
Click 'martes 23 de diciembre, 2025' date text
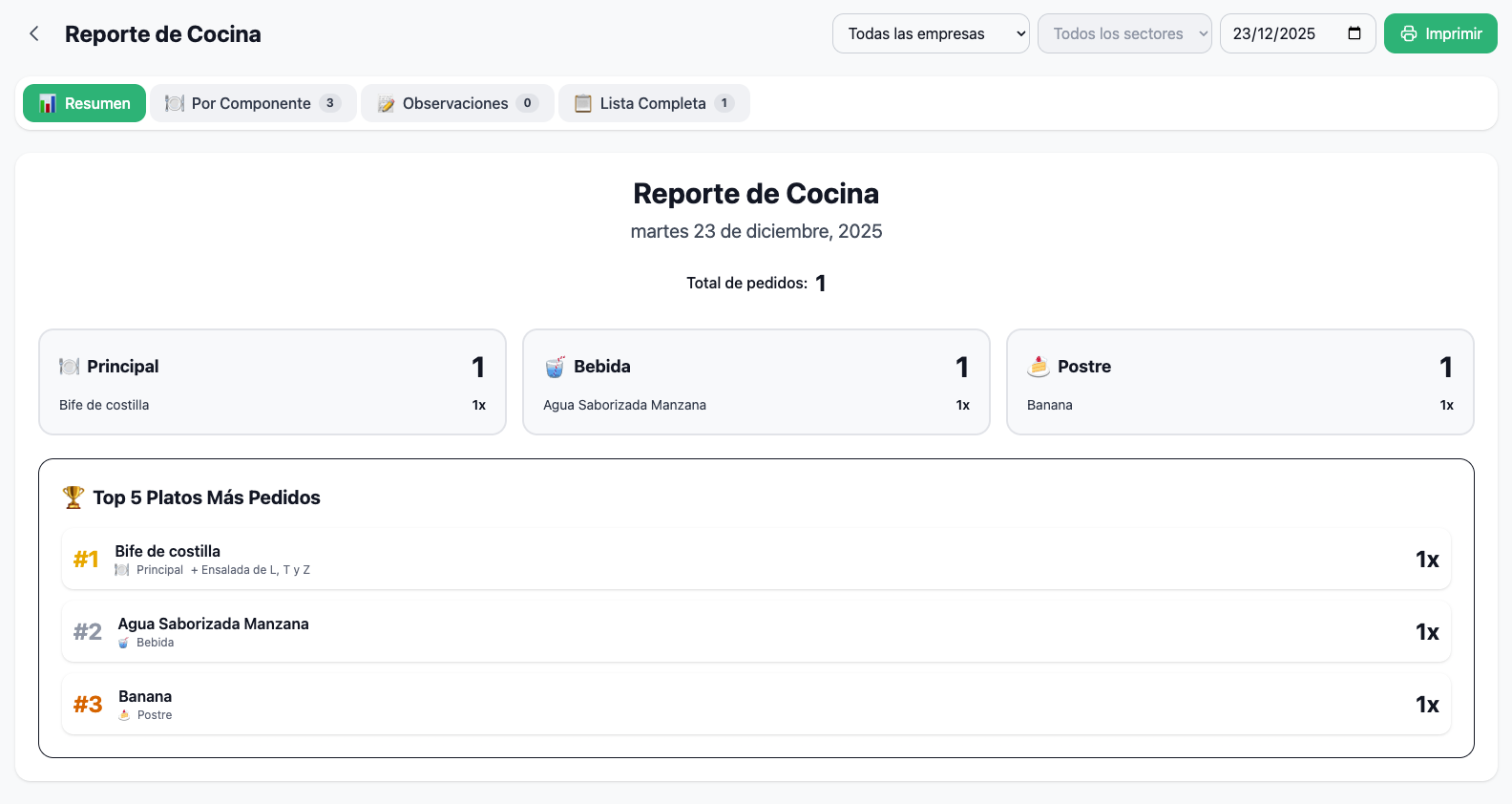[756, 231]
